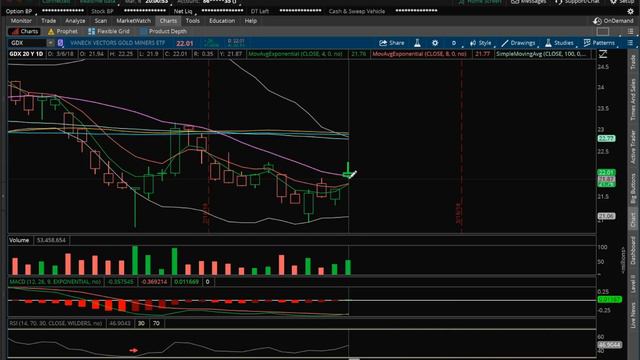
Task: Open the Prophet sub-tab
Action: [62, 31]
